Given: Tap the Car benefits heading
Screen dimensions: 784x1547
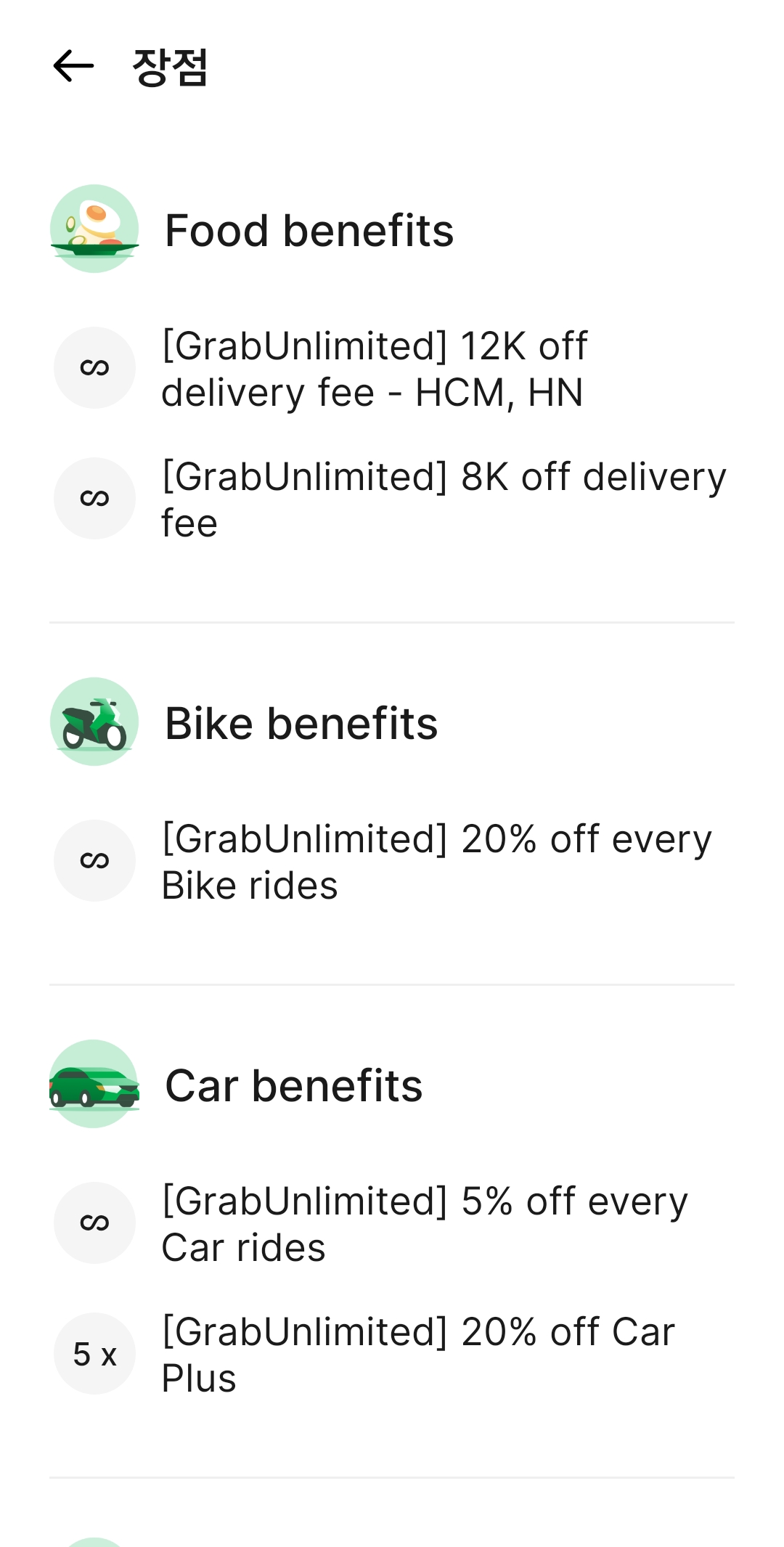Looking at the screenshot, I should click(x=294, y=1086).
